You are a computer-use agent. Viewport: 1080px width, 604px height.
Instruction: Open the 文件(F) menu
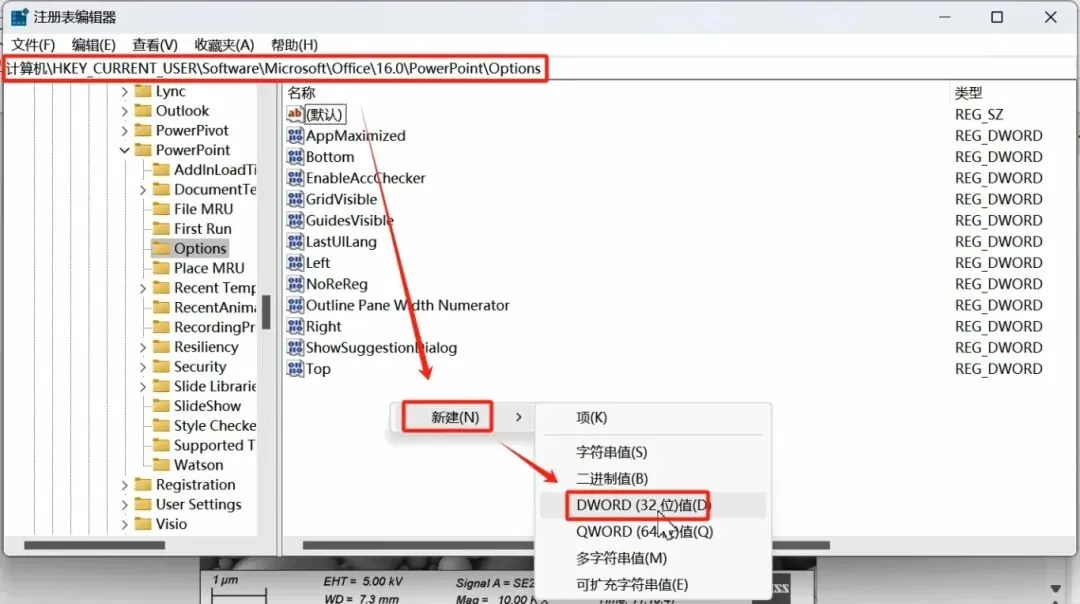click(33, 45)
